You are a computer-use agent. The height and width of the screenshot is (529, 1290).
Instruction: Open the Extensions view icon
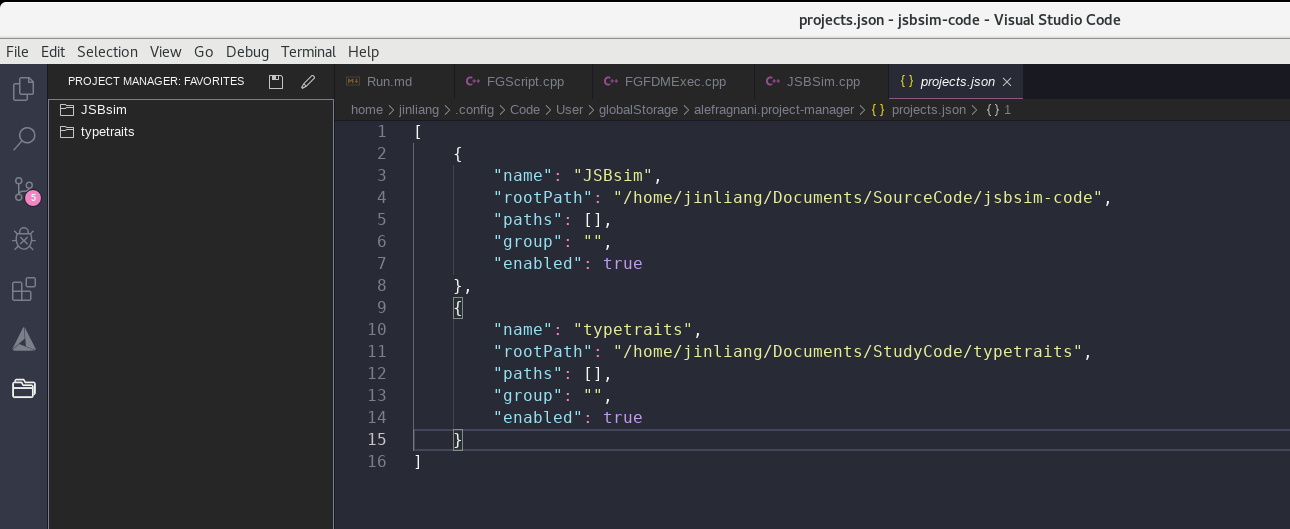click(24, 289)
